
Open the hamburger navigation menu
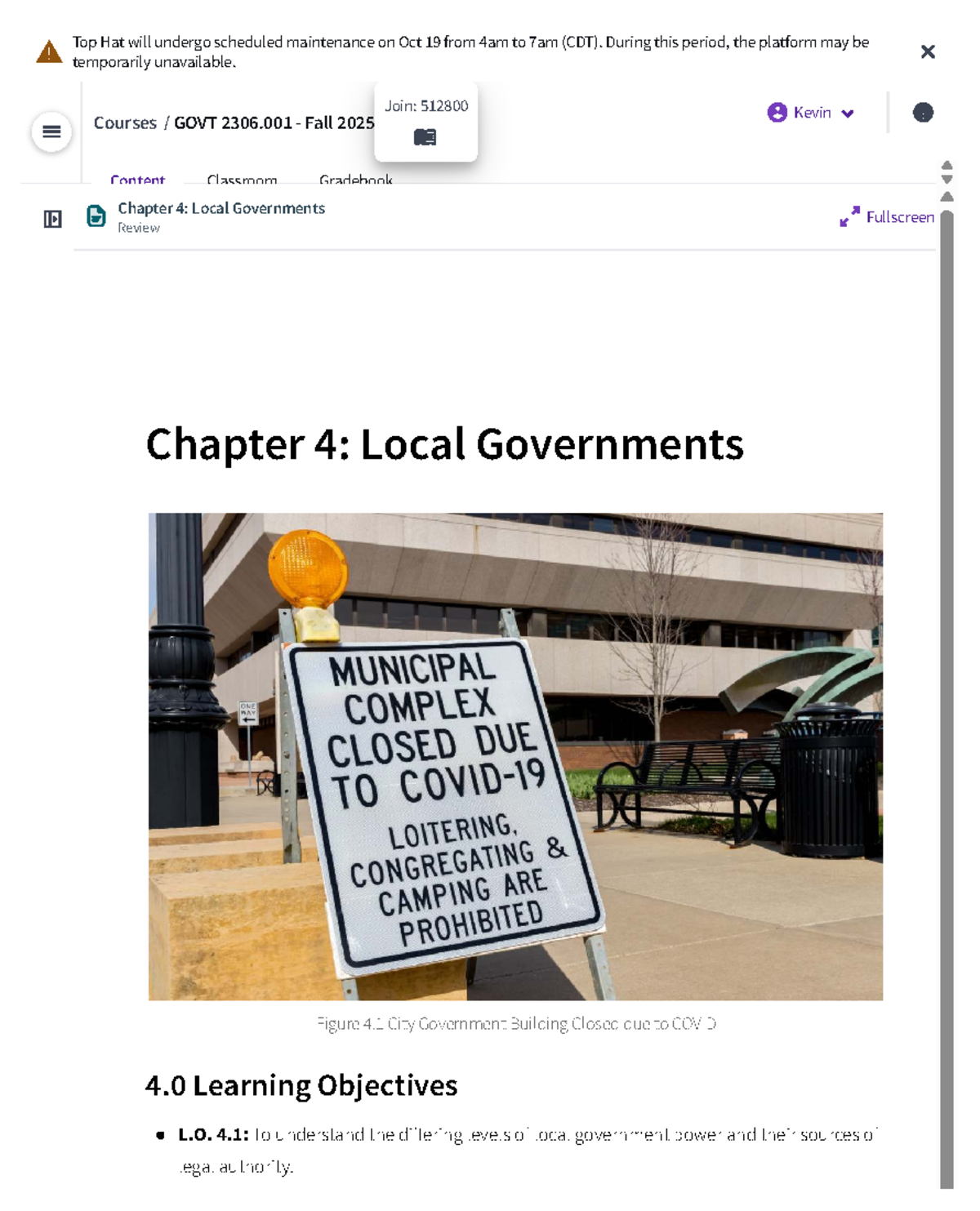pyautogui.click(x=51, y=131)
